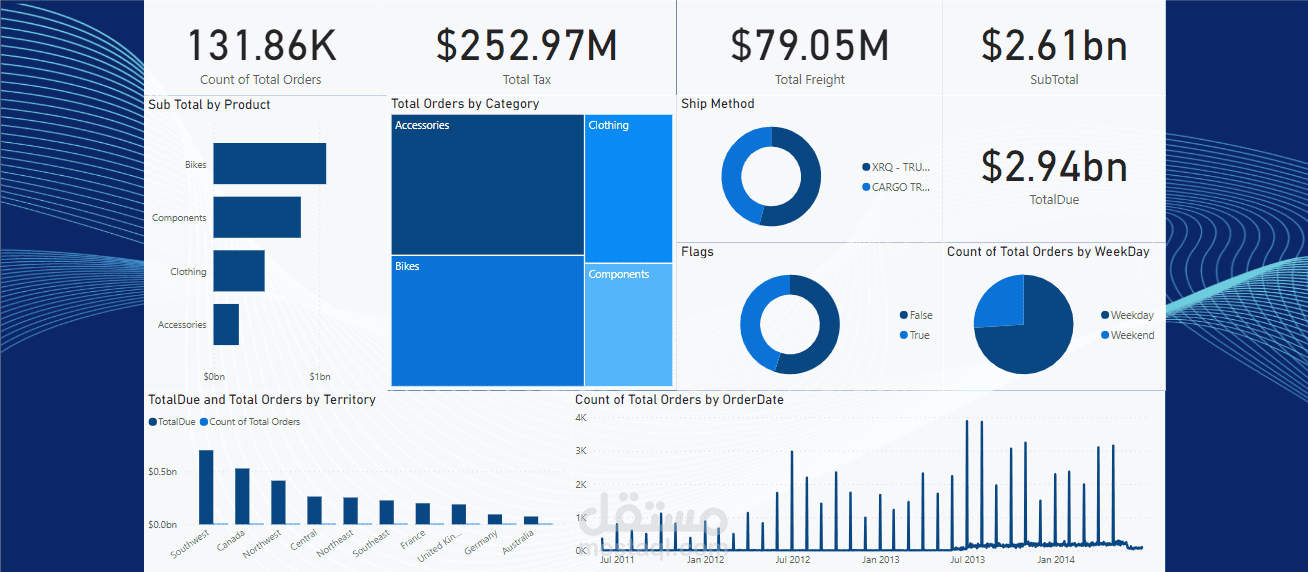Click Count of Total Orders by OrderDate title
Viewport: 1308px width, 572px height.
(x=679, y=400)
